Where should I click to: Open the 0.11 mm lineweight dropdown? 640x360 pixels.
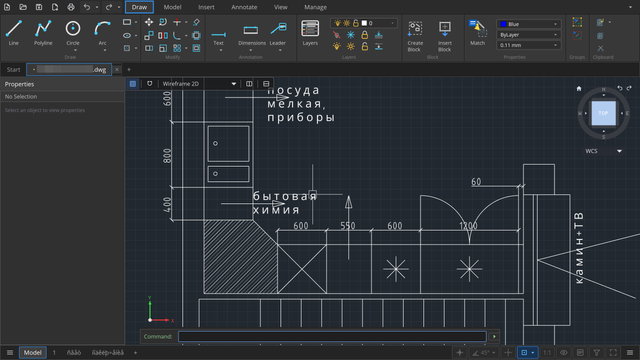tap(529, 45)
